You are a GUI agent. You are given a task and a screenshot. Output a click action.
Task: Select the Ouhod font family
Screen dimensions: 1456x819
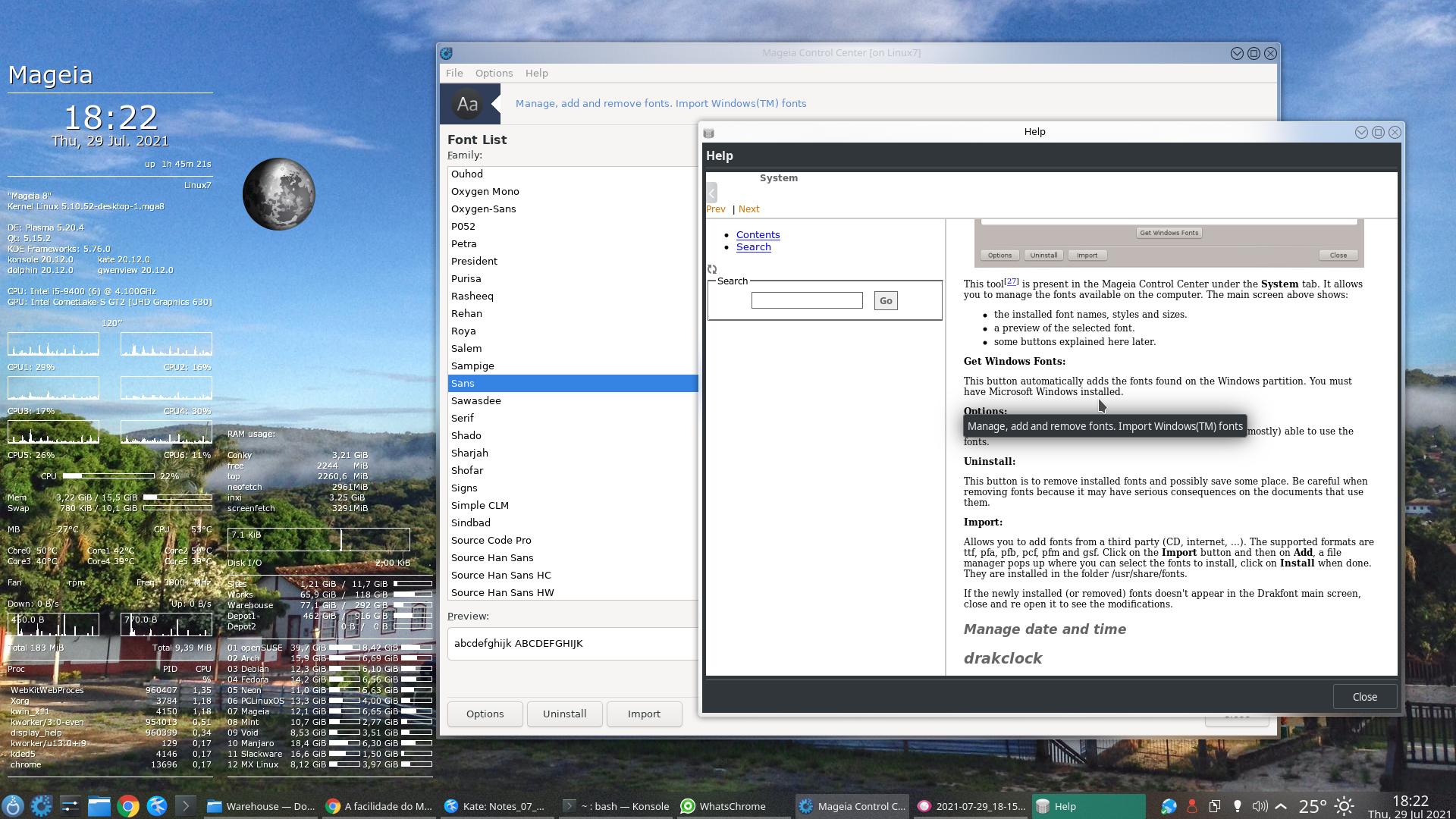click(573, 174)
